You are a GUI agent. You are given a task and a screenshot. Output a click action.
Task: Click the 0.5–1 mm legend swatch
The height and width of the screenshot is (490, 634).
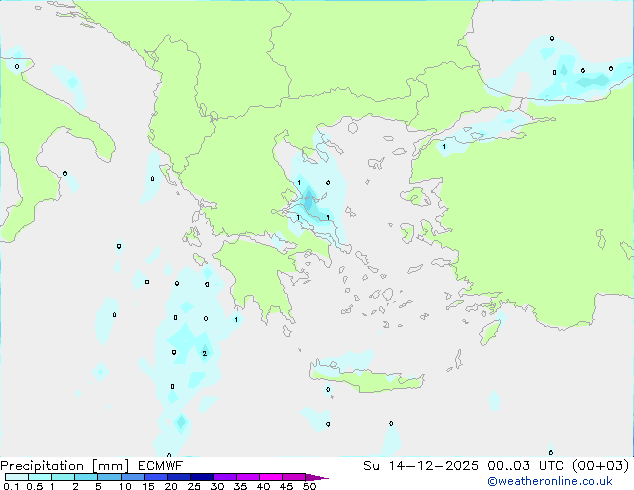[x=40, y=477]
